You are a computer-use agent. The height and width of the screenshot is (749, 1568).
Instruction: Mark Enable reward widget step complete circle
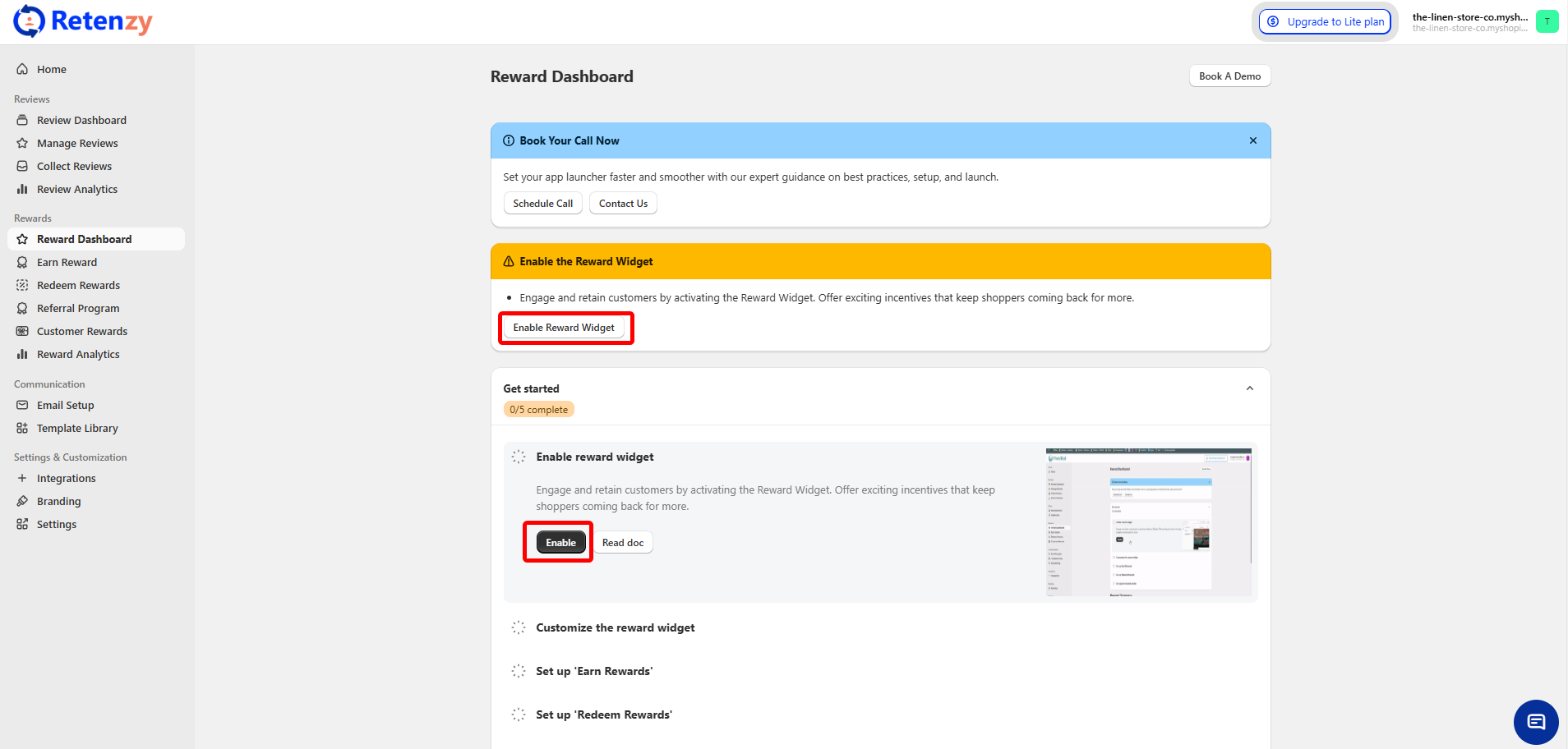[519, 457]
